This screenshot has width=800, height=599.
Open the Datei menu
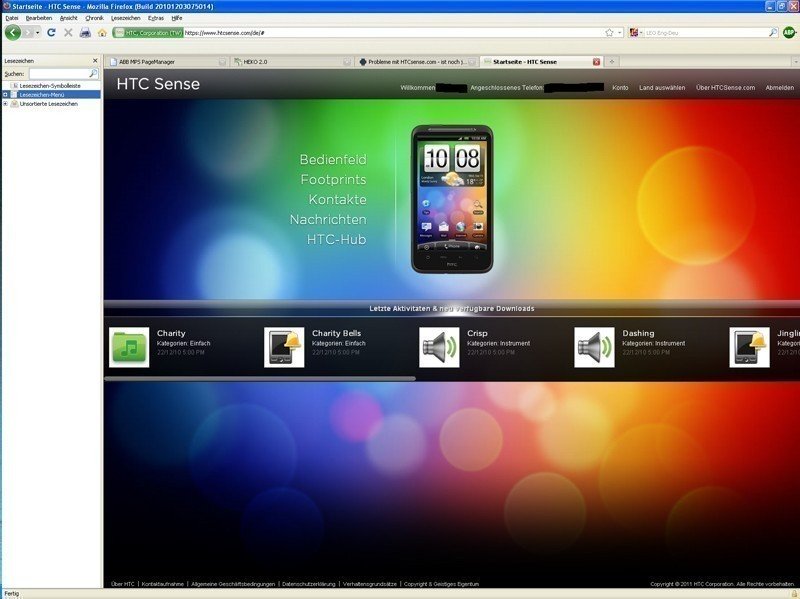pyautogui.click(x=12, y=18)
